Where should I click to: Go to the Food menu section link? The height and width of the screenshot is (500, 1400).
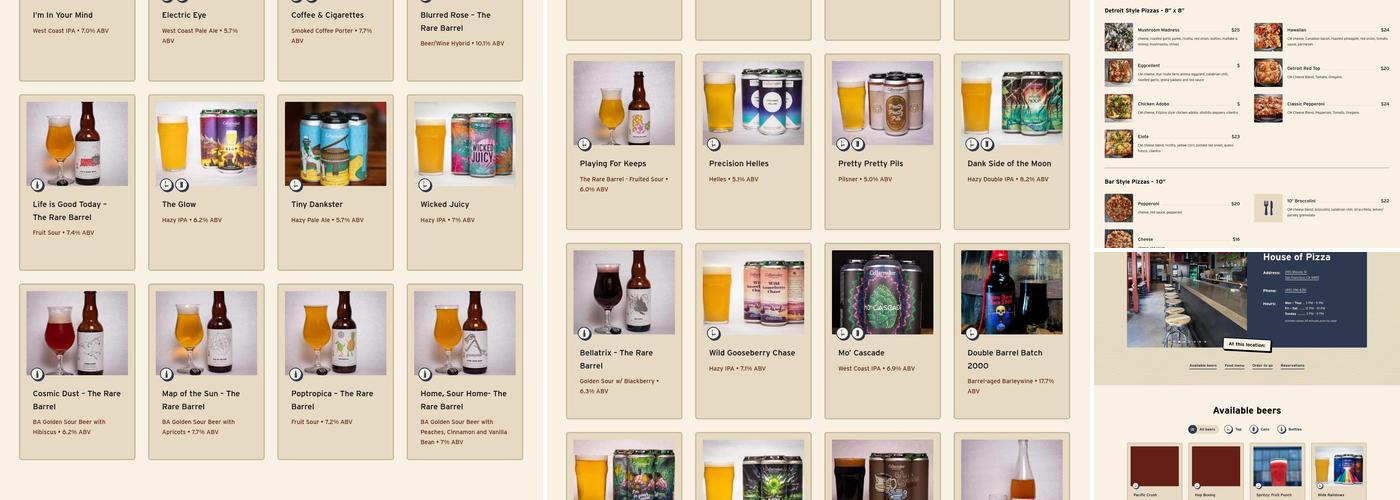1234,366
